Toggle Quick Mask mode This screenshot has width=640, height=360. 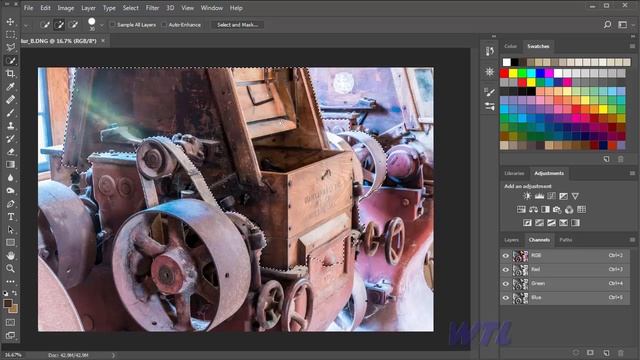[10, 322]
